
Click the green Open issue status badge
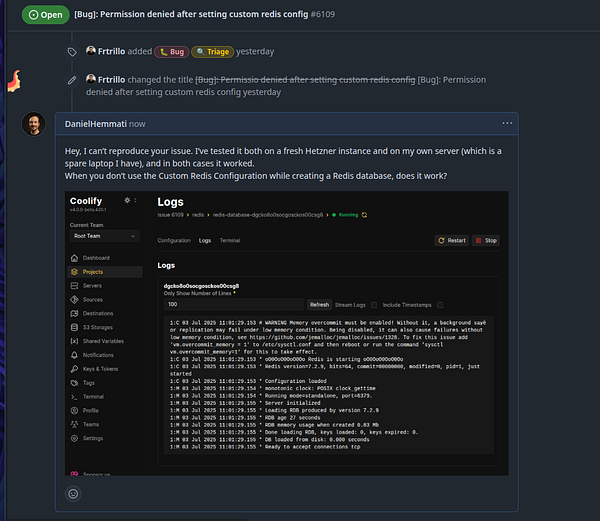(x=46, y=15)
